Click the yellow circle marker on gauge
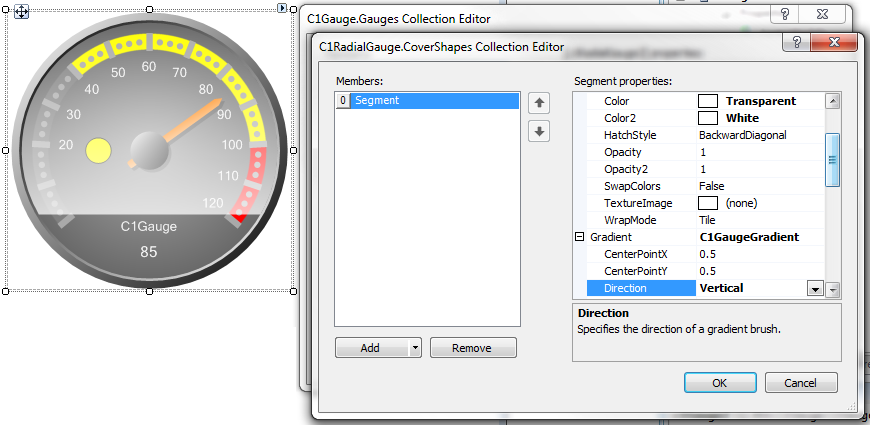Image resolution: width=870 pixels, height=425 pixels. click(x=98, y=151)
